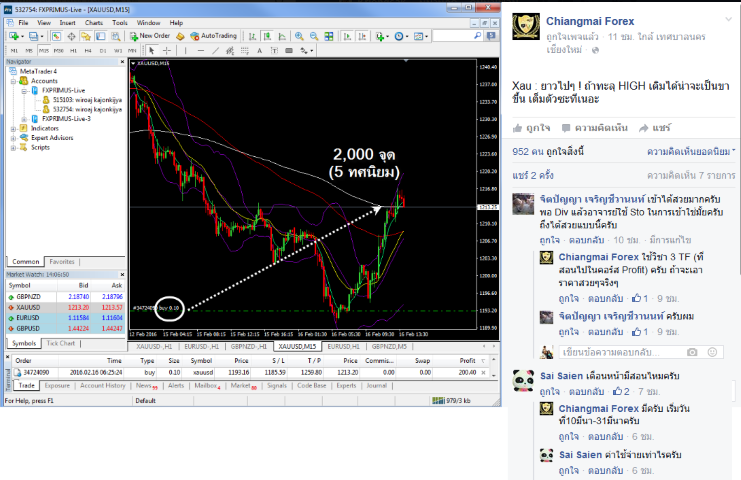Screen dimensions: 741x480
Task: Open the Account History terminal tab
Action: pos(103,386)
